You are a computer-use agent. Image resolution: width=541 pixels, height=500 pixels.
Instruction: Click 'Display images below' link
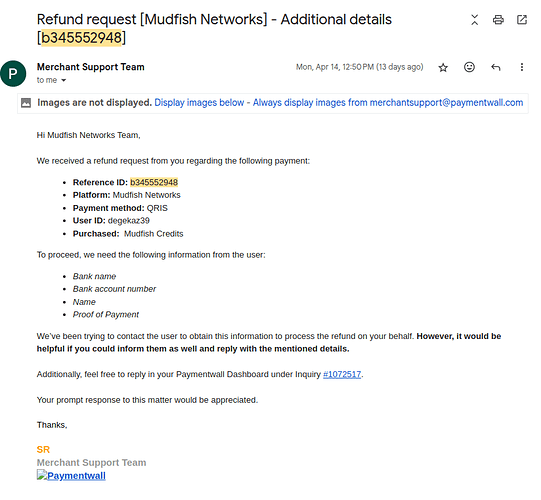(199, 102)
